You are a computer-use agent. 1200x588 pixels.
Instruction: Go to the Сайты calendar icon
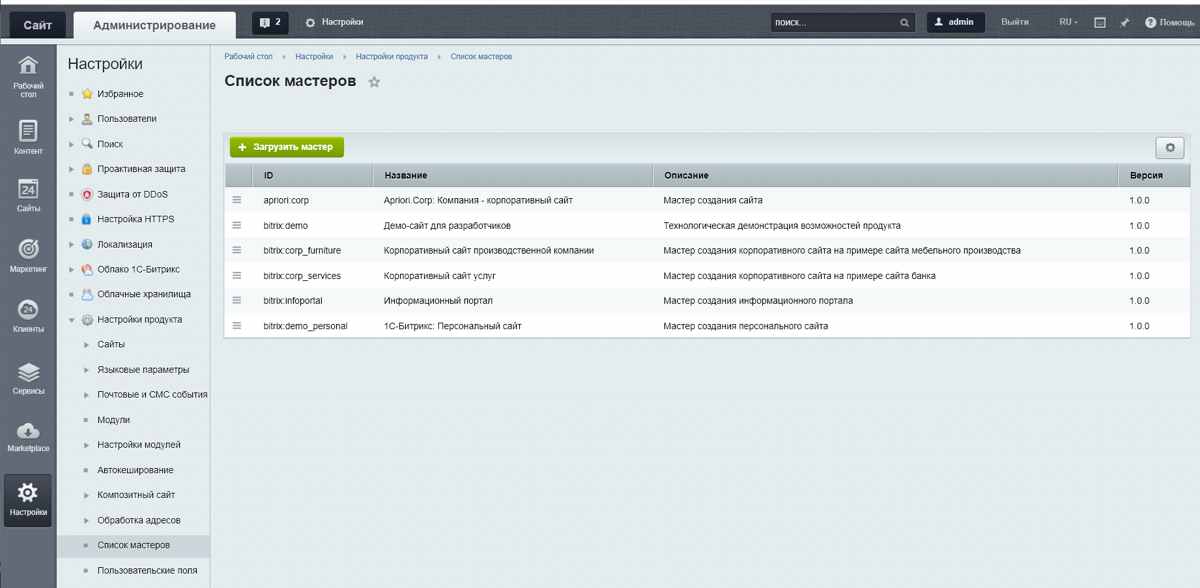coord(28,190)
